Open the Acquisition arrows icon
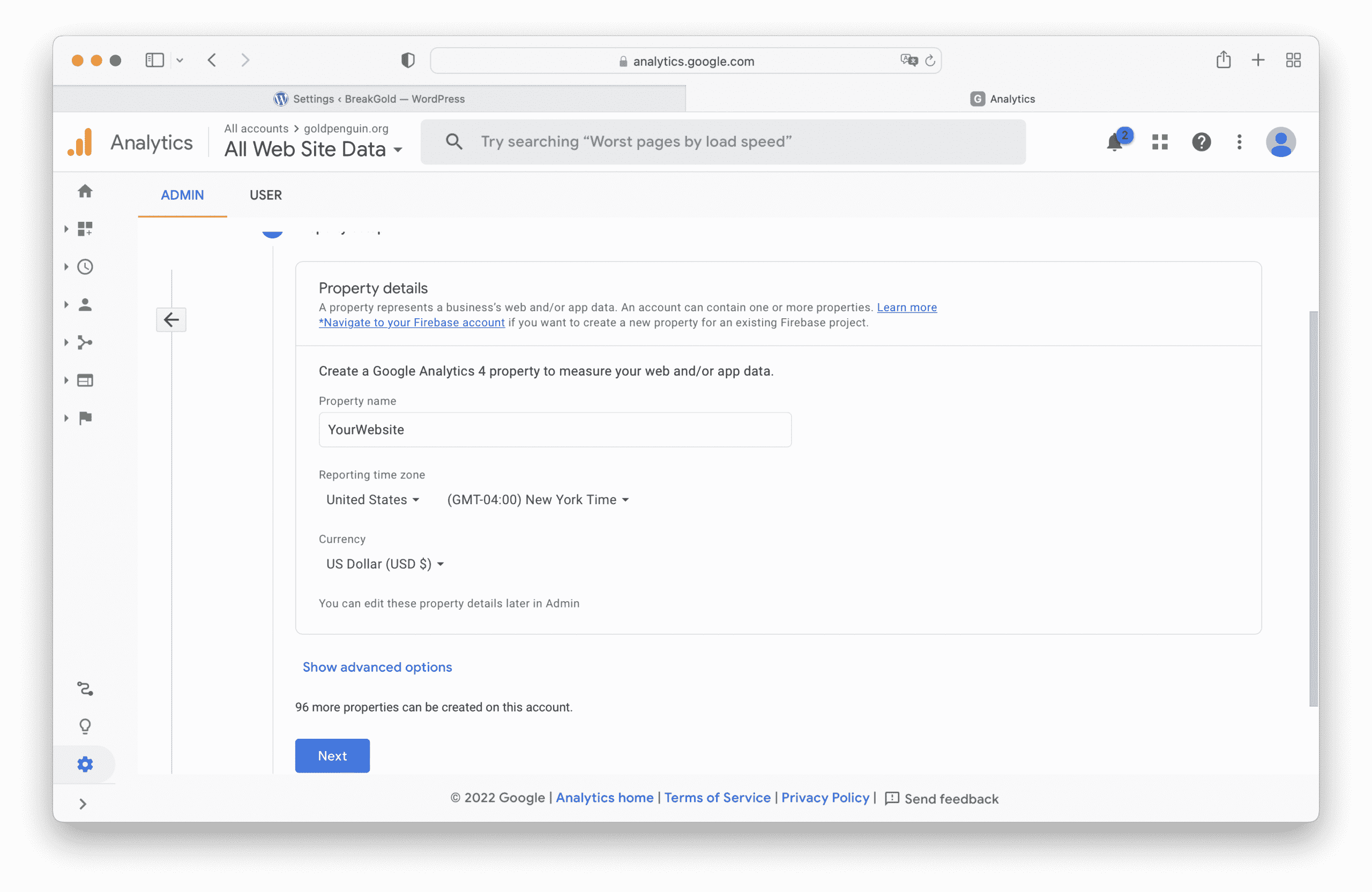This screenshot has width=1372, height=892. point(85,343)
